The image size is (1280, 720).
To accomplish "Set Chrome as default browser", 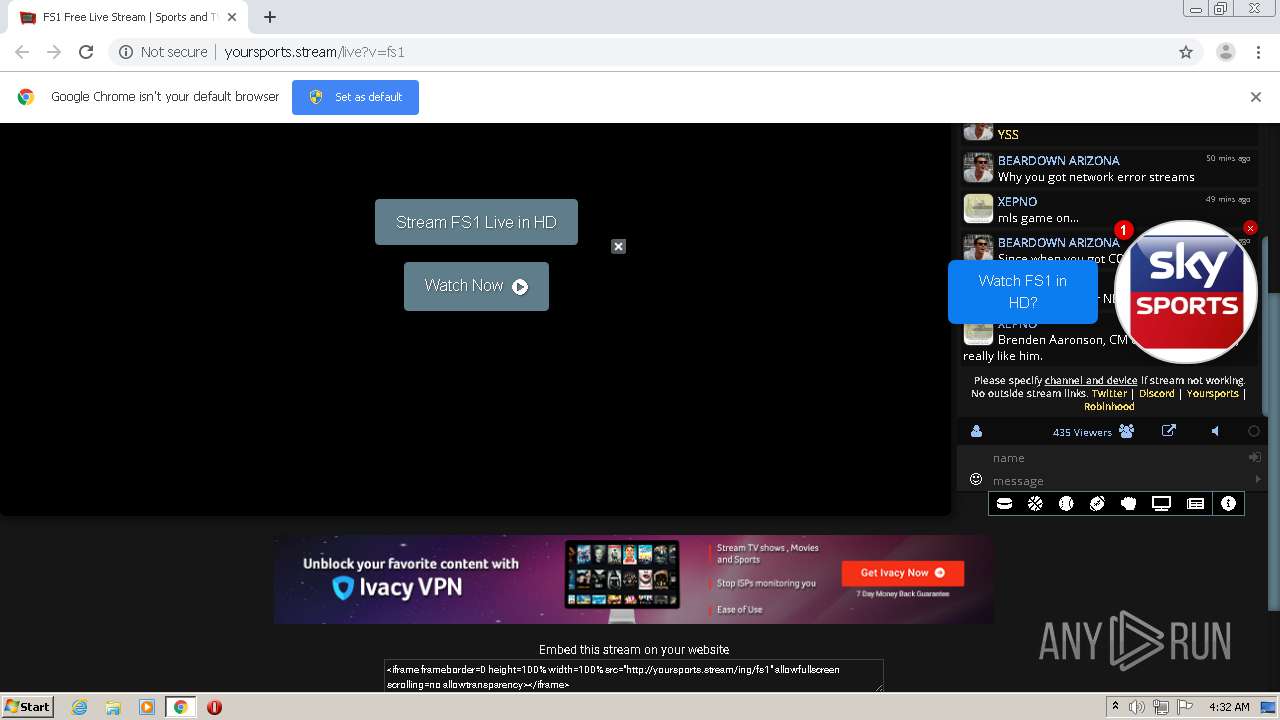I will coord(355,97).
